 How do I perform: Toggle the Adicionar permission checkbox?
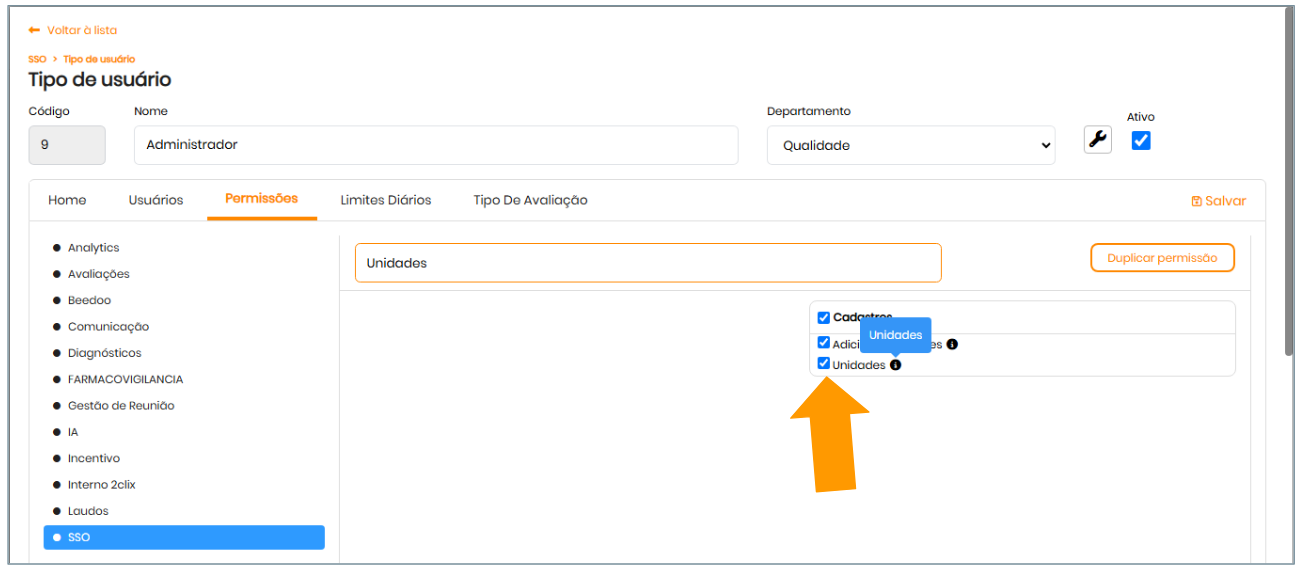click(x=823, y=343)
